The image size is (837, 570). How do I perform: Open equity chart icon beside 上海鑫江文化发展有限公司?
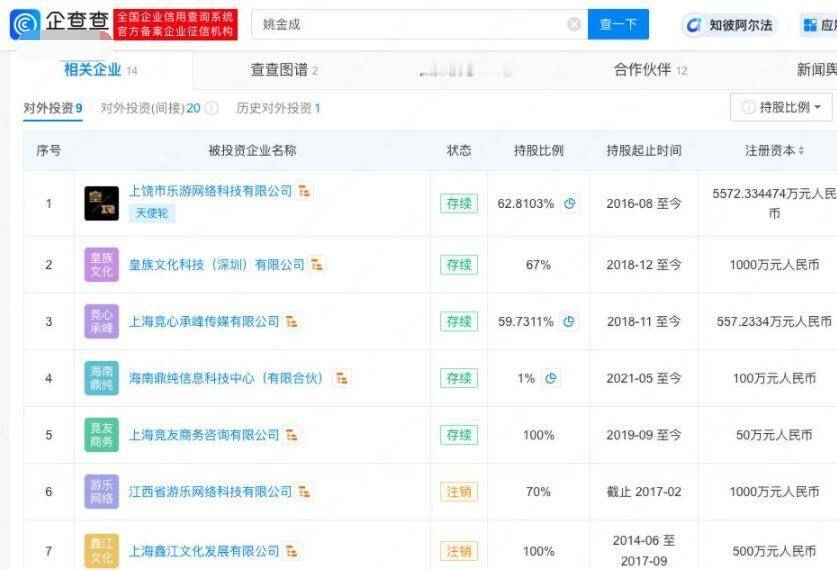291,551
